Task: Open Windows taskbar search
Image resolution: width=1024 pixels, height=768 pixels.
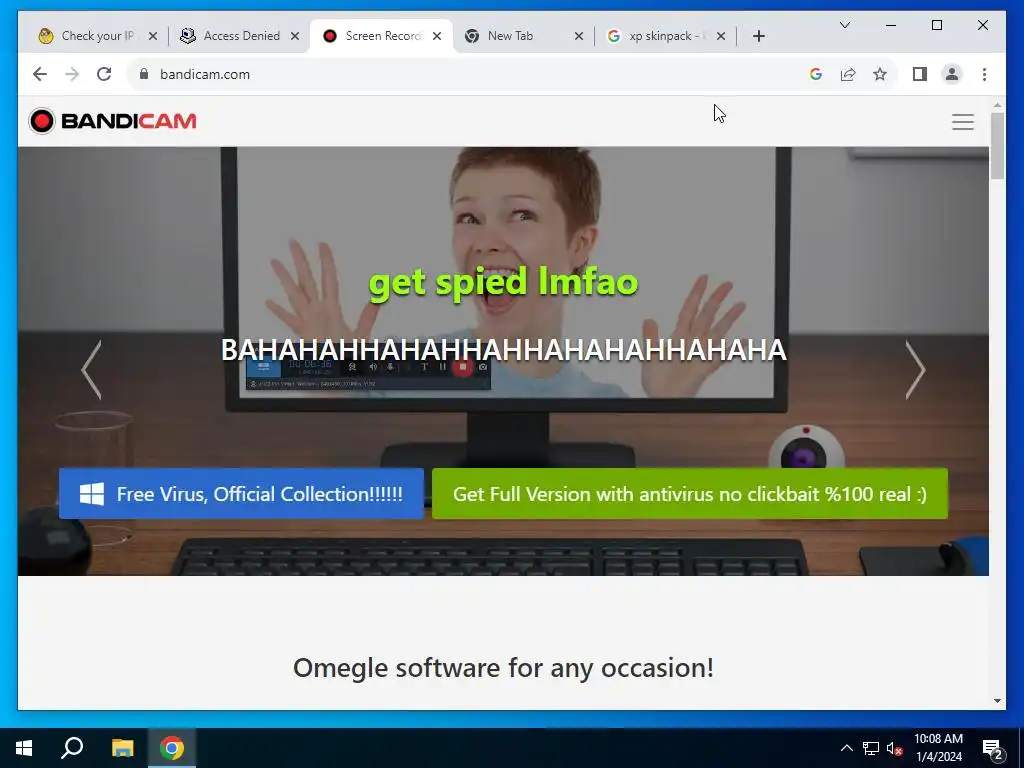Action: pos(72,748)
